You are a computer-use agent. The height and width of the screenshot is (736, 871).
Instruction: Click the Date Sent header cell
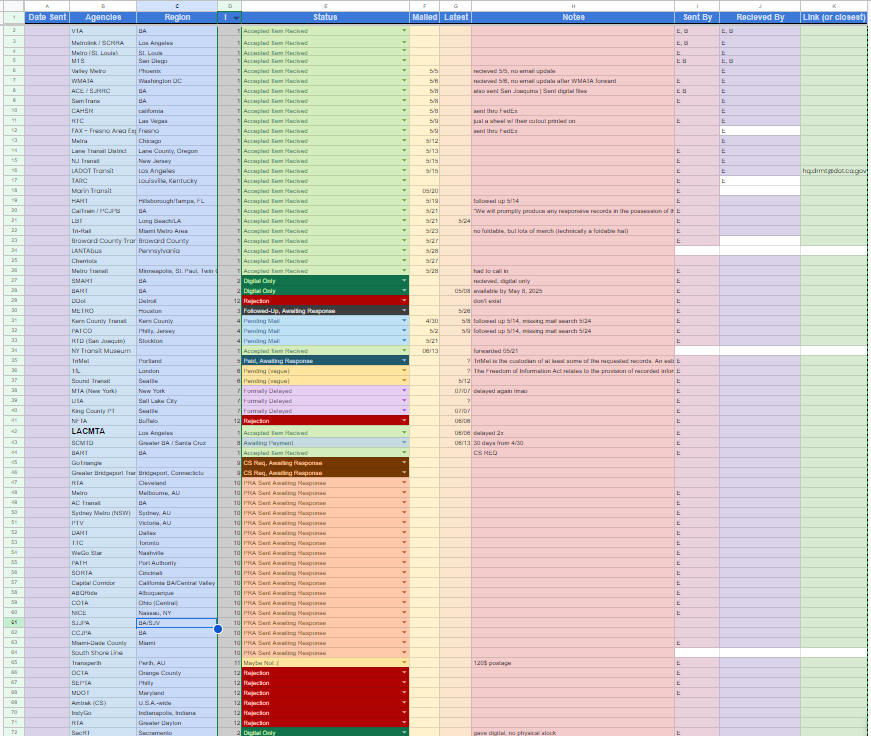(x=47, y=17)
